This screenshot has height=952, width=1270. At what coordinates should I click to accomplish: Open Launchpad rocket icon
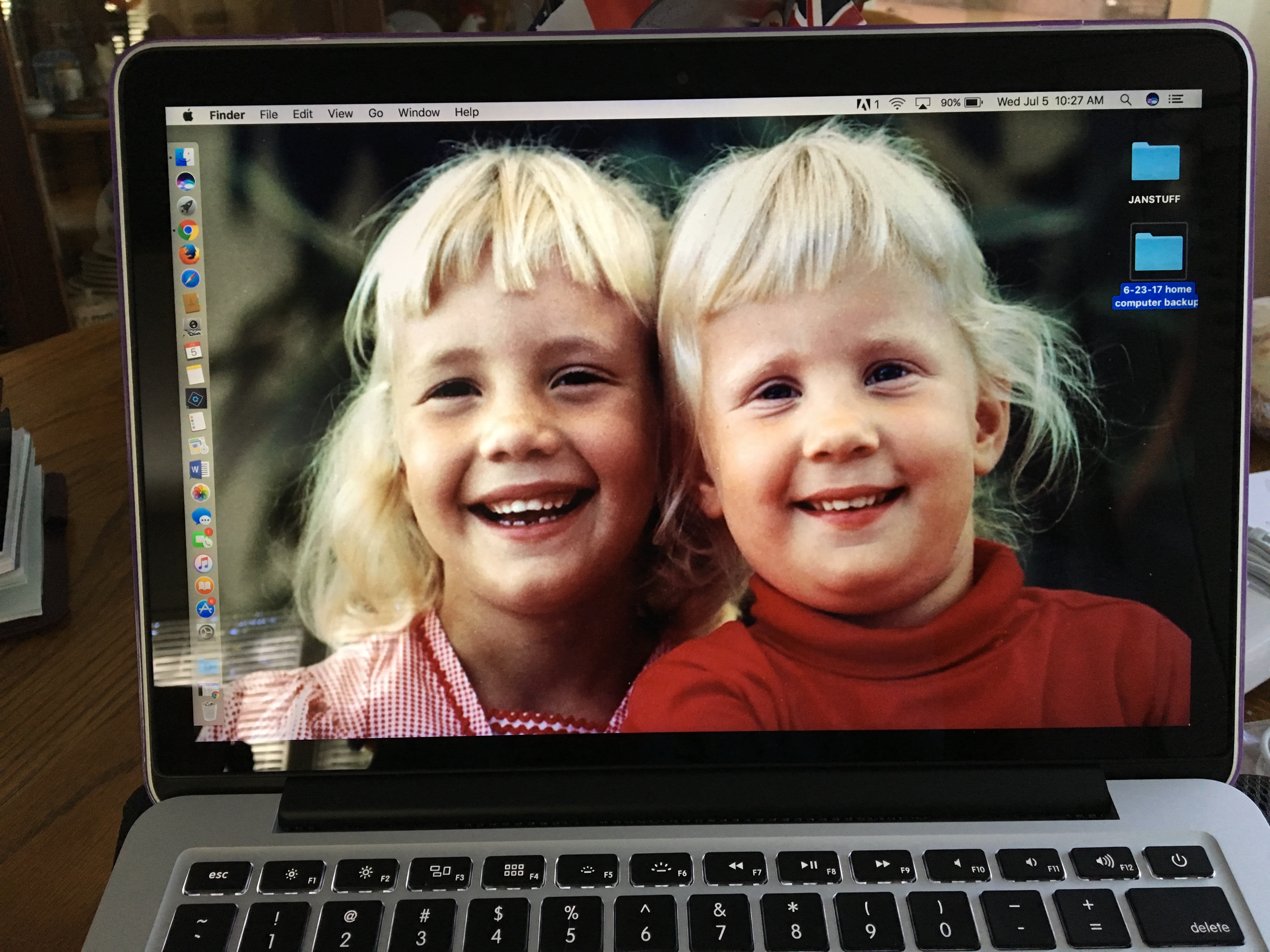coord(186,206)
